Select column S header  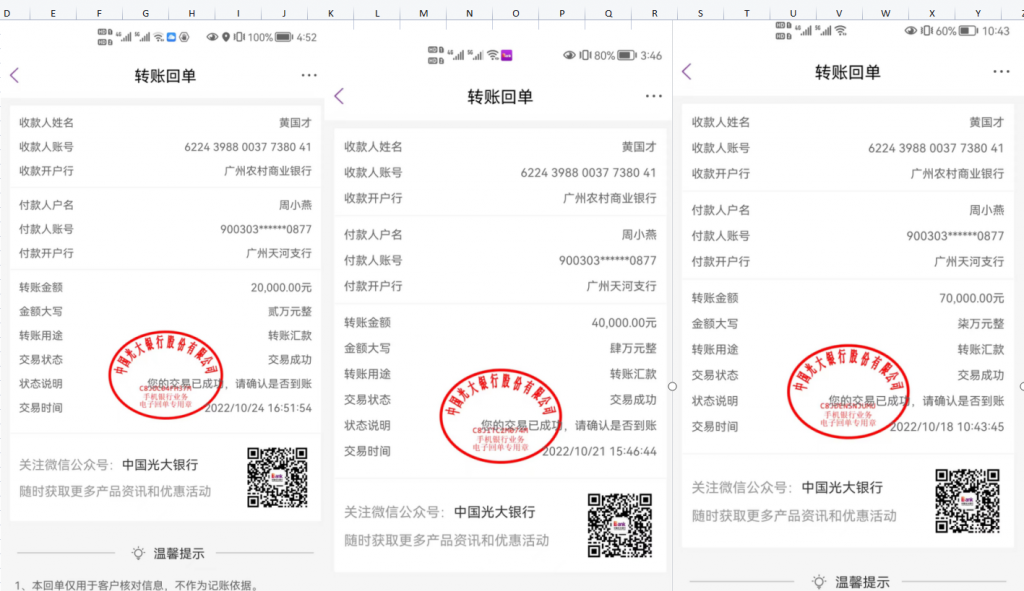[700, 13]
